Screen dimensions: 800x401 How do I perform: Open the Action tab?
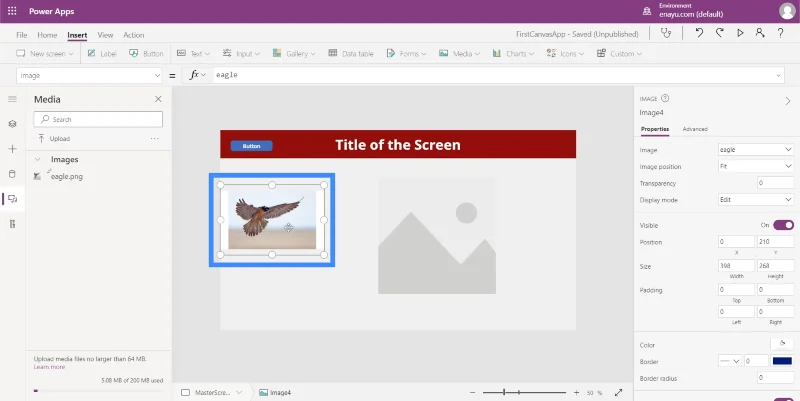coord(134,35)
